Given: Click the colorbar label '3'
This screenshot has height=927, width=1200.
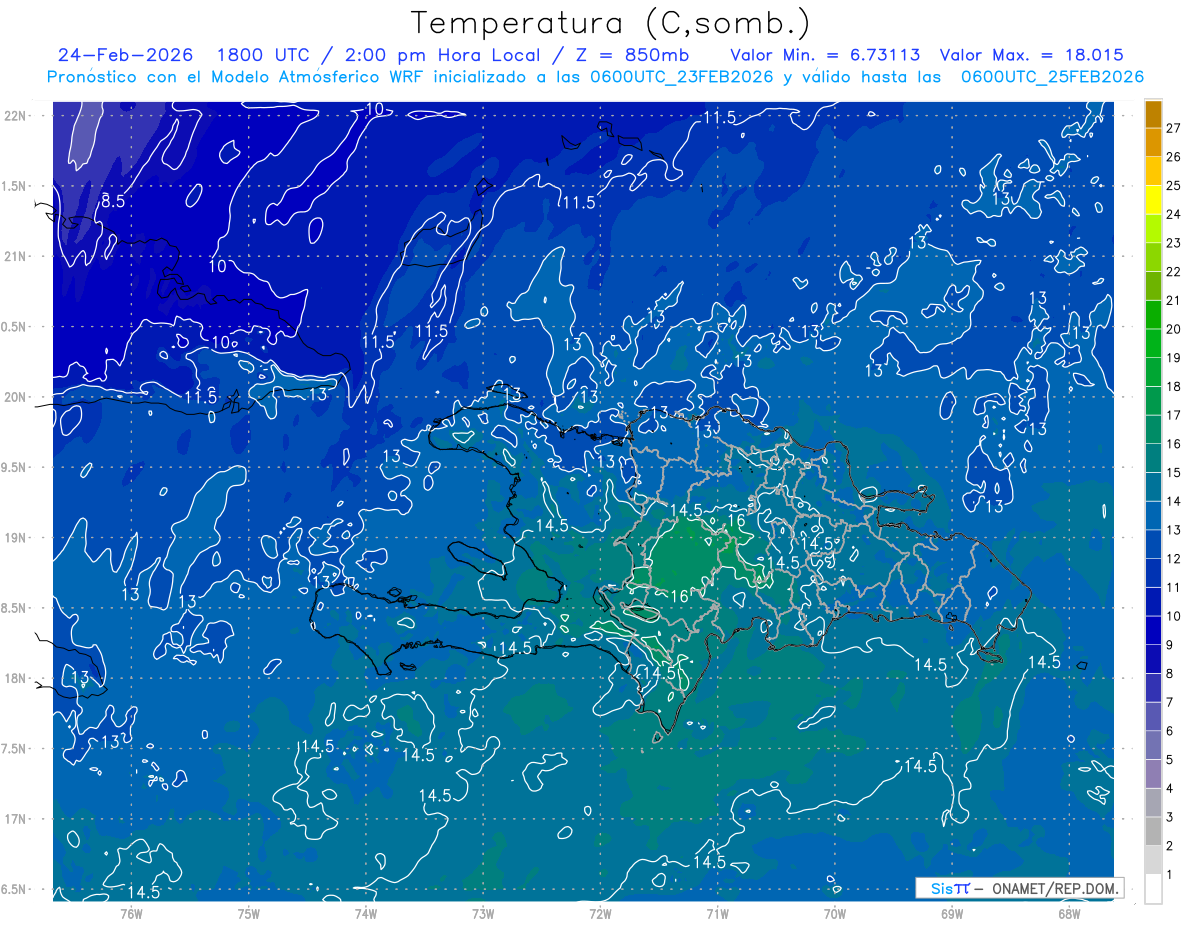Looking at the screenshot, I should tap(1169, 818).
